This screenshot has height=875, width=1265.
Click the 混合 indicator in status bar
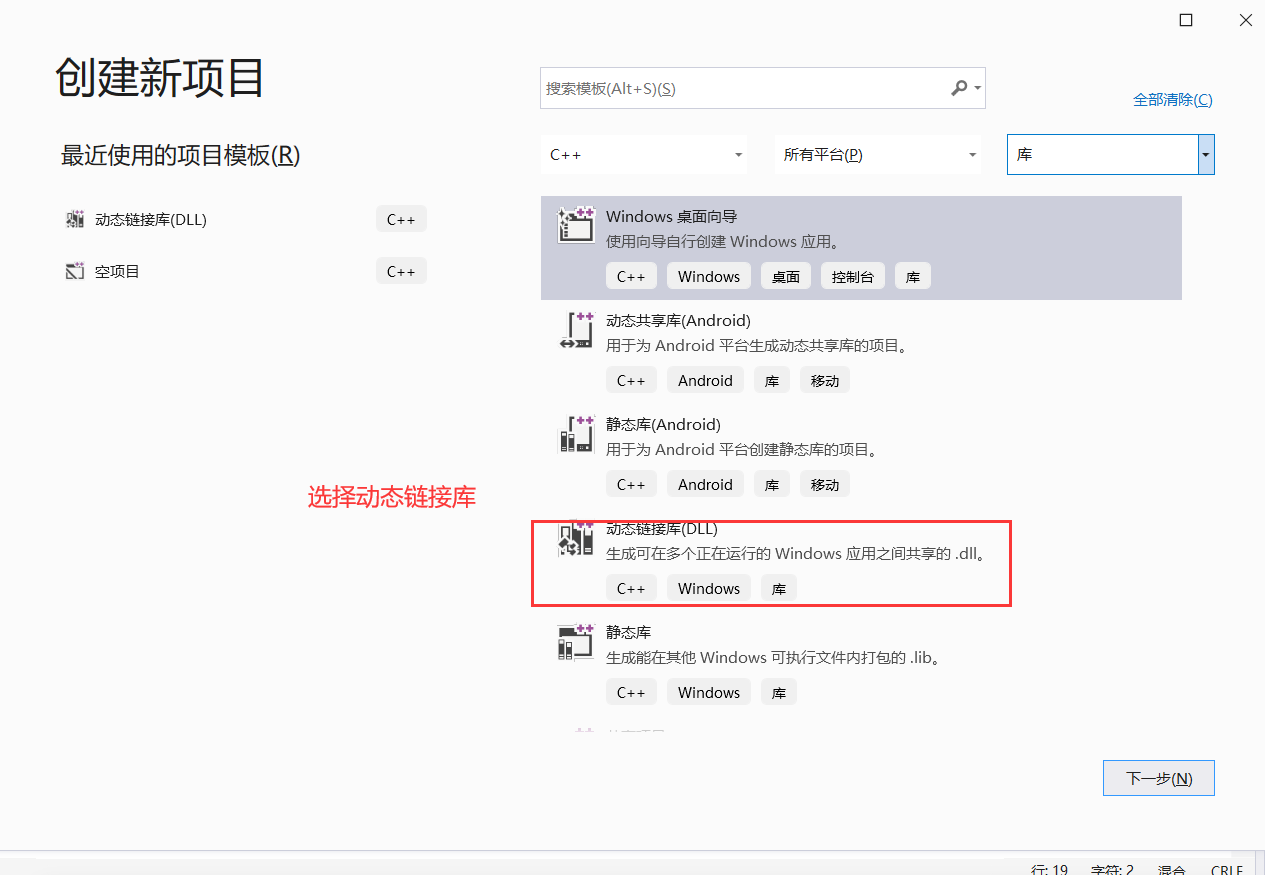(x=1171, y=869)
